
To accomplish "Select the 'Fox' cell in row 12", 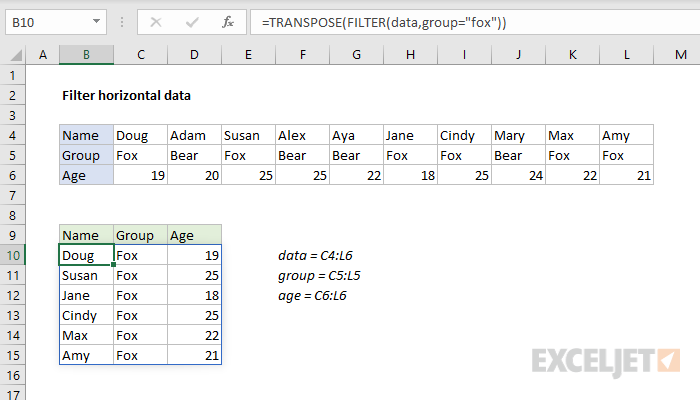I will [141, 296].
